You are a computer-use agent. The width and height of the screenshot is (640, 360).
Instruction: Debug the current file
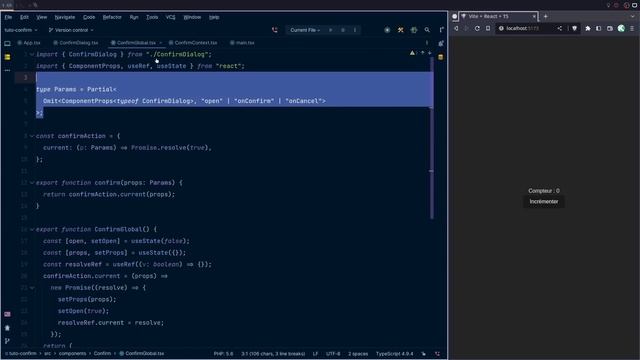(x=343, y=30)
